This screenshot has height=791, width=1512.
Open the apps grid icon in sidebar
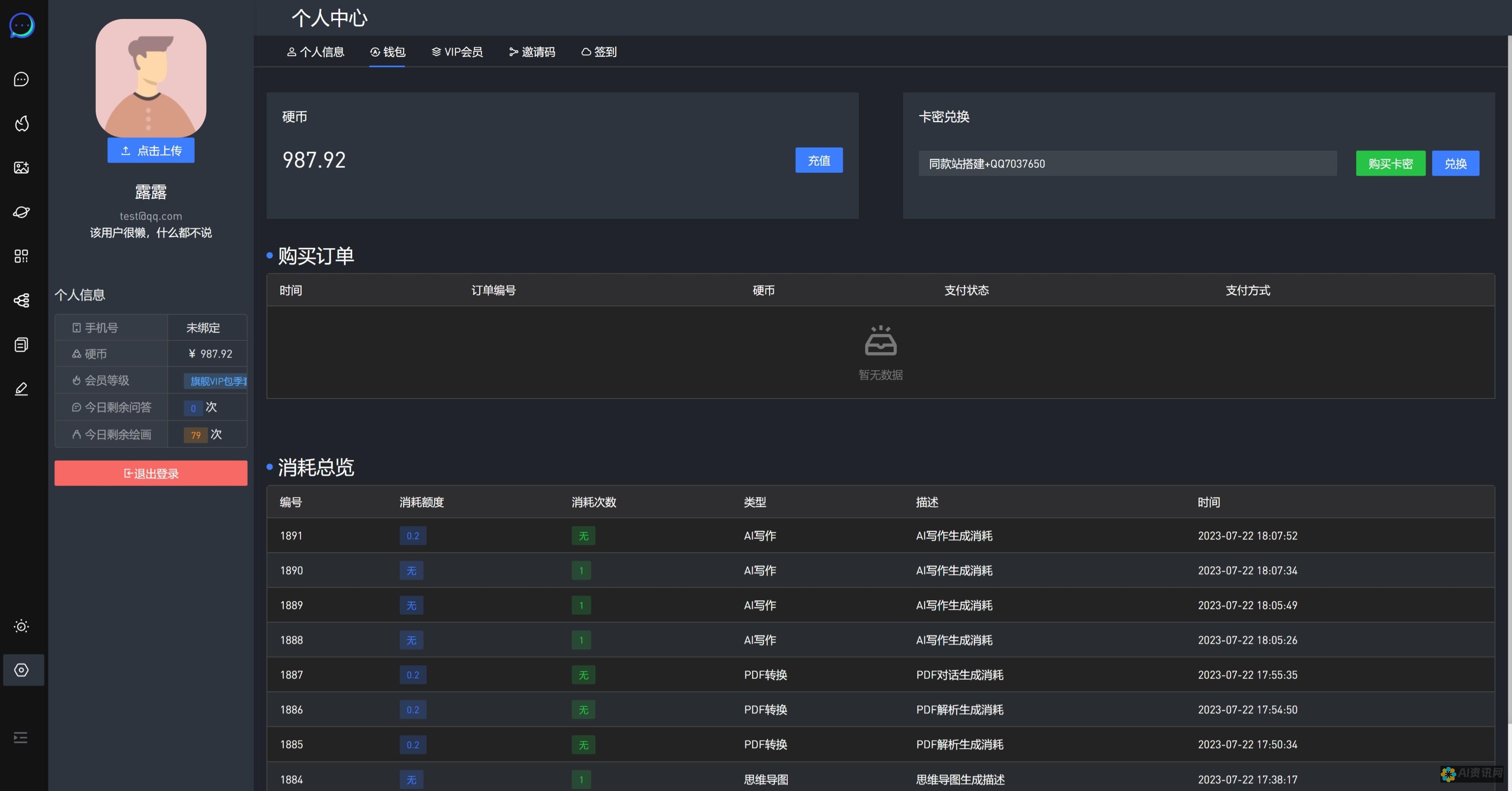pyautogui.click(x=21, y=256)
